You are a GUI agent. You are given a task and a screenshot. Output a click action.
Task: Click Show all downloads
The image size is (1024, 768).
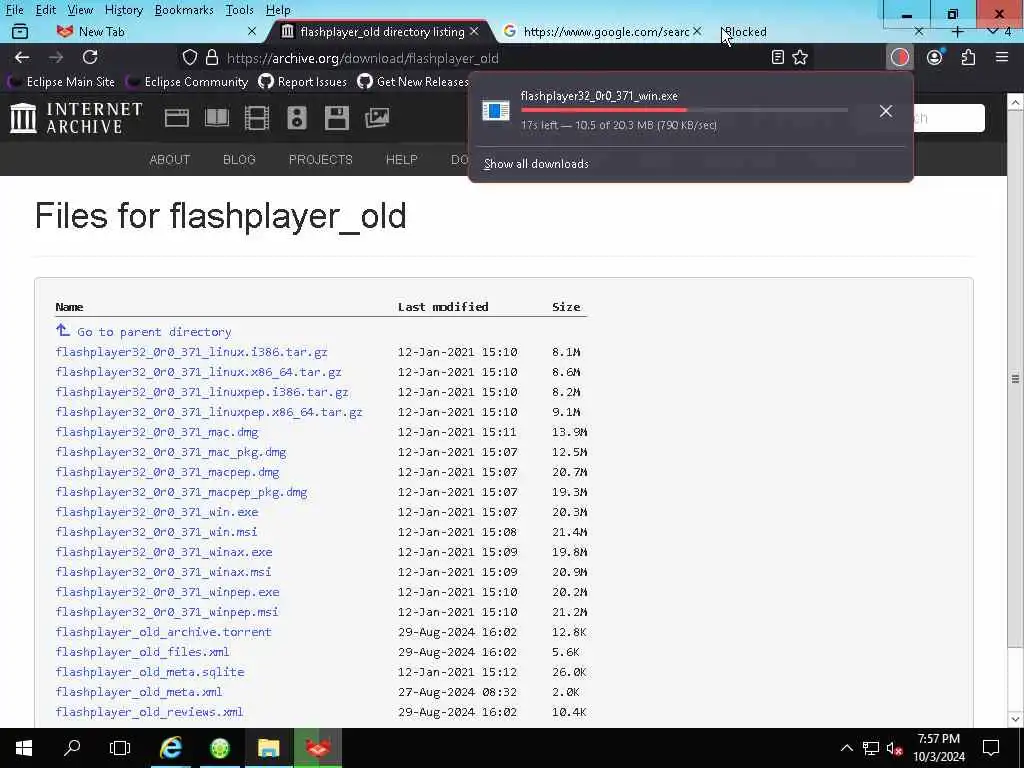pyautogui.click(x=536, y=164)
